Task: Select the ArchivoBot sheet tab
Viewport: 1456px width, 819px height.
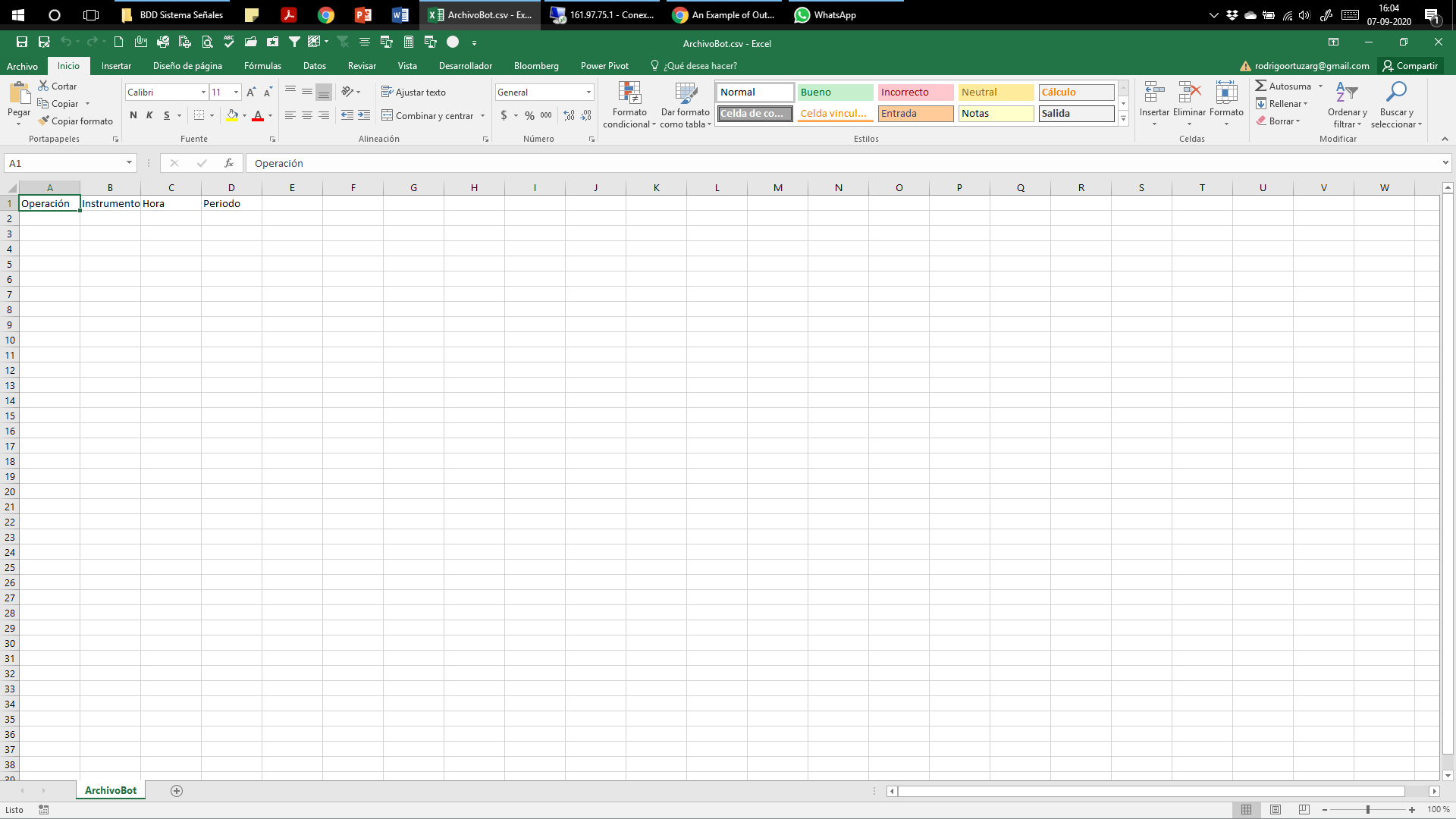Action: 111,790
